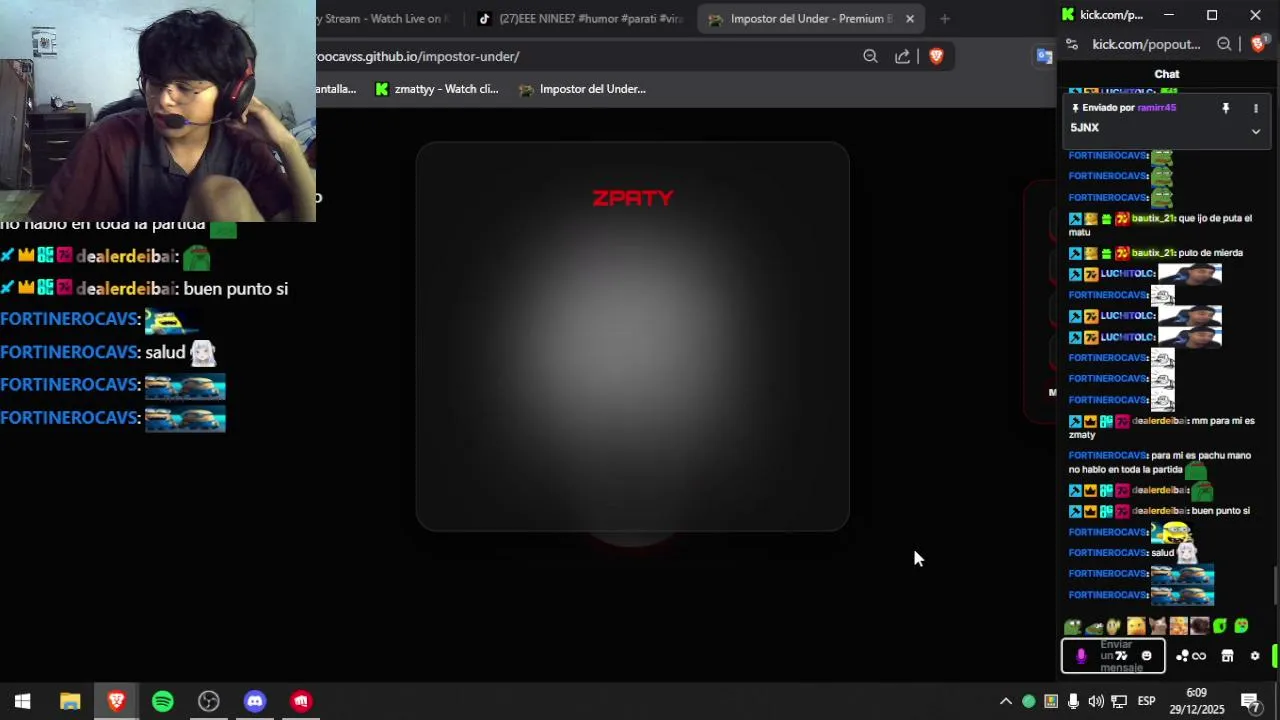The image size is (1280, 720).
Task: Click the tray microphone icon
Action: coord(1073,701)
